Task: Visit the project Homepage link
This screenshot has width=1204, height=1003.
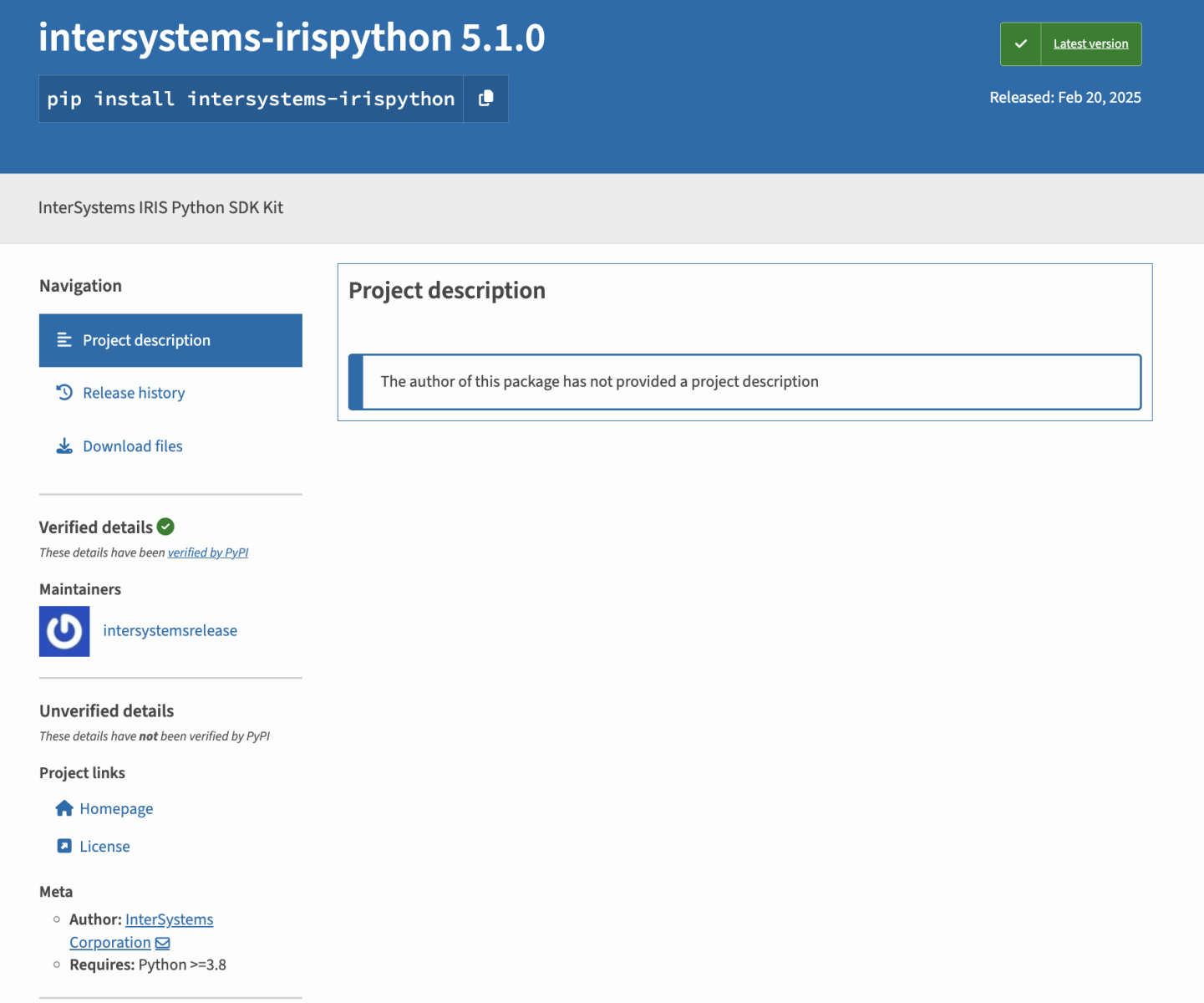Action: [x=116, y=809]
